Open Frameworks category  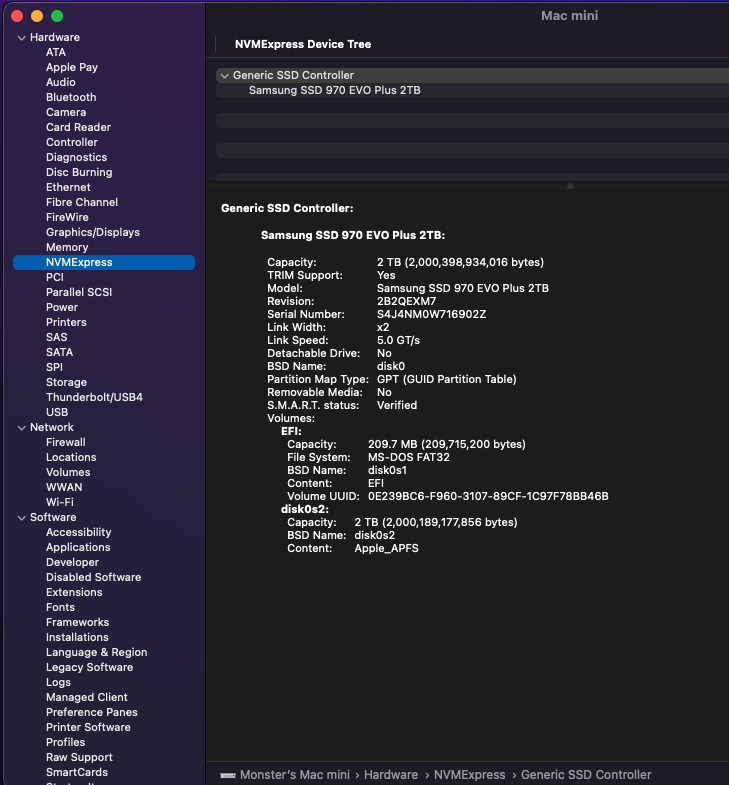coord(78,623)
